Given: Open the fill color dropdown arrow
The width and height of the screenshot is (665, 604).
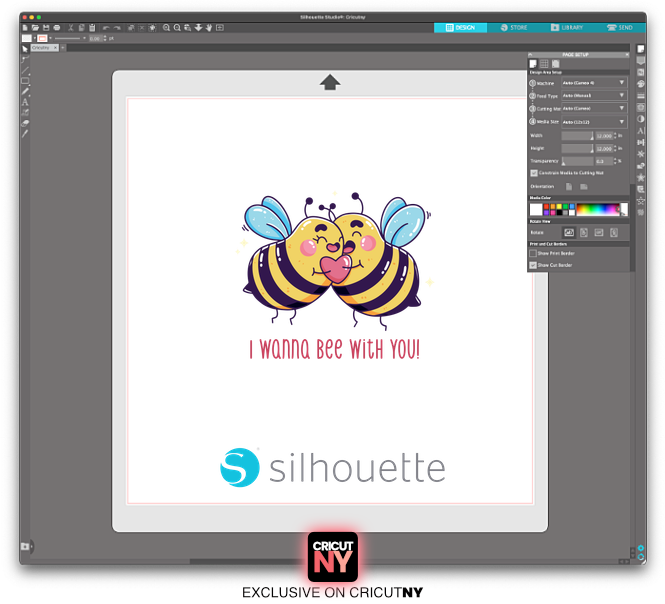Looking at the screenshot, I should click(x=34, y=38).
